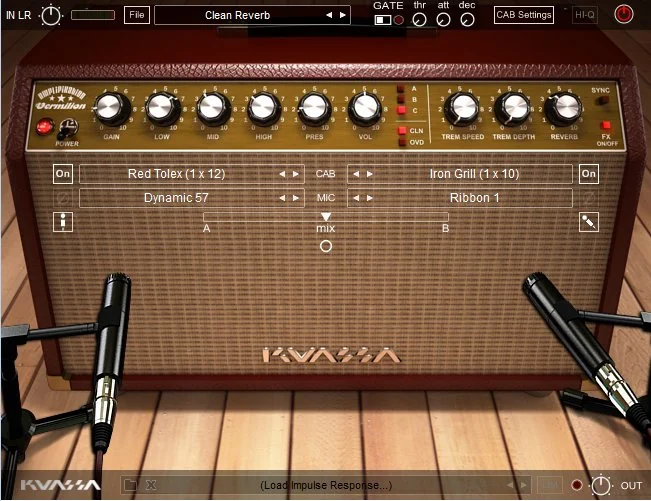The image size is (651, 501).
Task: Open the Dynamic 57 mic selector
Action: pyautogui.click(x=191, y=198)
